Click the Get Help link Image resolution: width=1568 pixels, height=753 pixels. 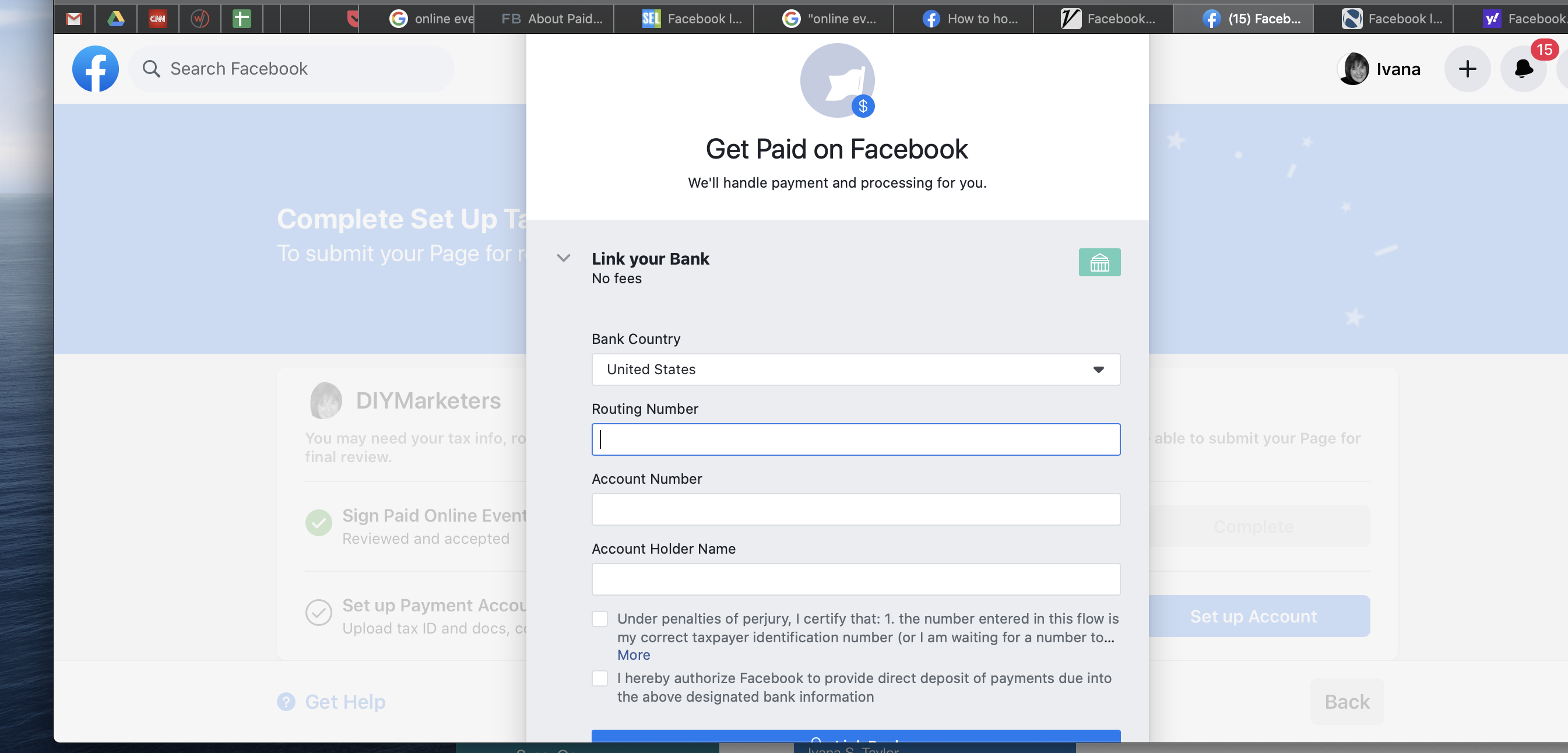point(345,702)
